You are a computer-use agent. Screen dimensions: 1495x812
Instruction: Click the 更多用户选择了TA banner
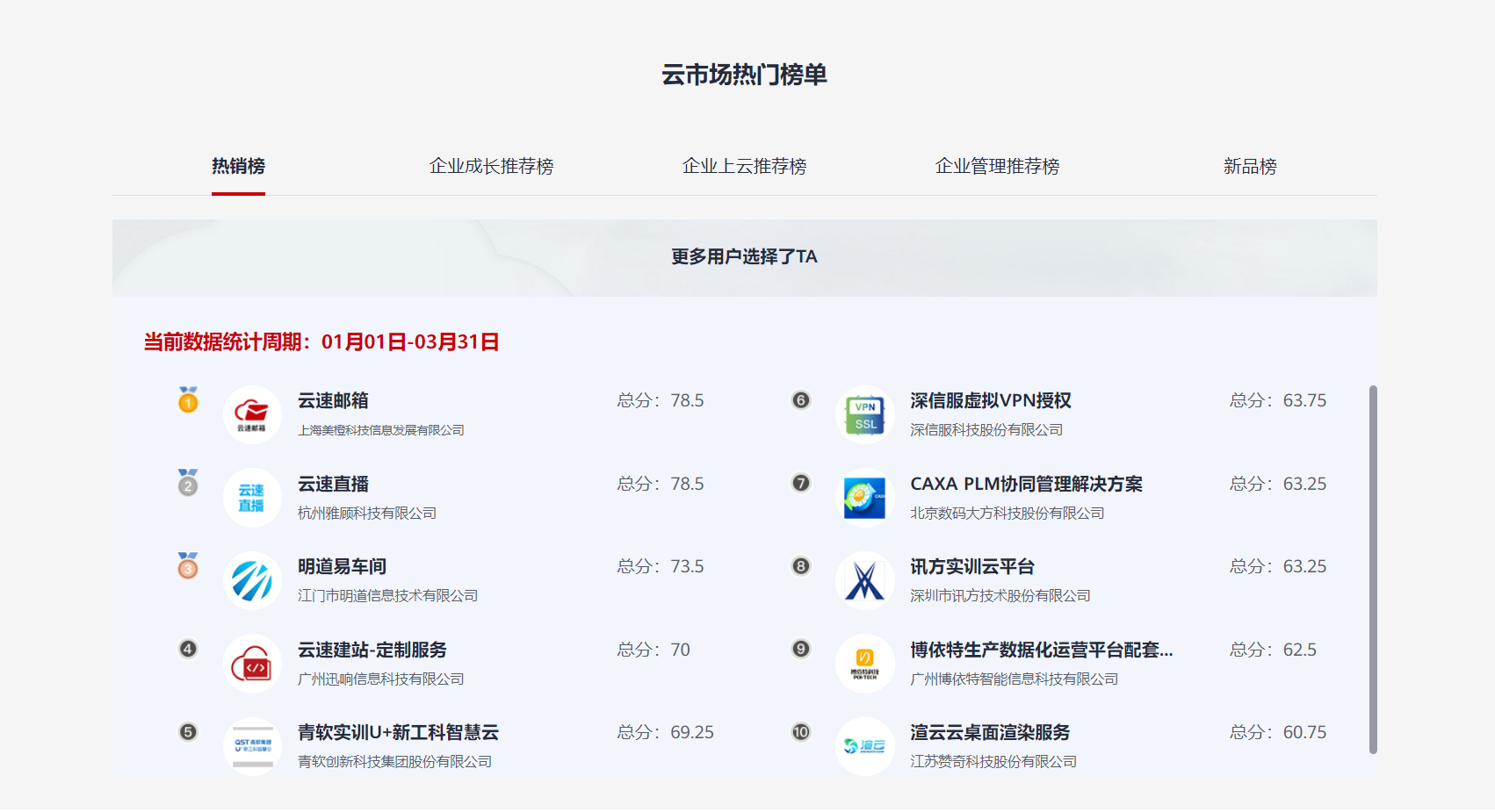[745, 257]
